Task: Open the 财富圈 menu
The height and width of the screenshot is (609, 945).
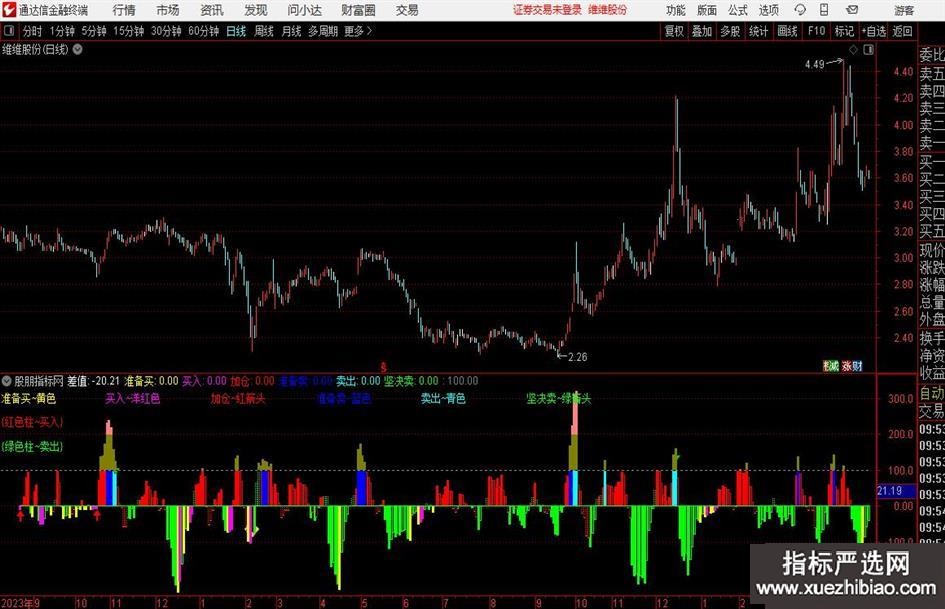Action: (x=358, y=10)
